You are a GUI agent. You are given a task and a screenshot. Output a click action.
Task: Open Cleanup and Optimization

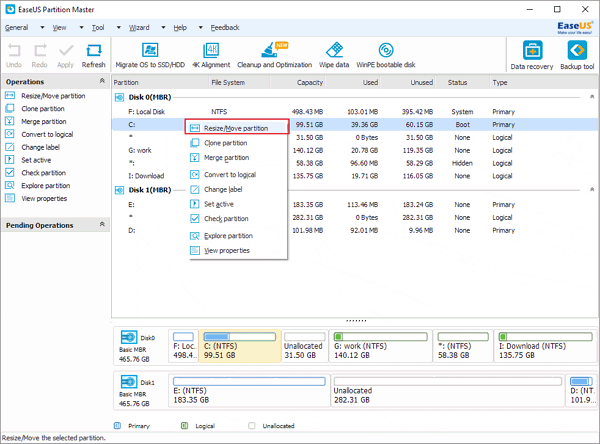coord(274,56)
